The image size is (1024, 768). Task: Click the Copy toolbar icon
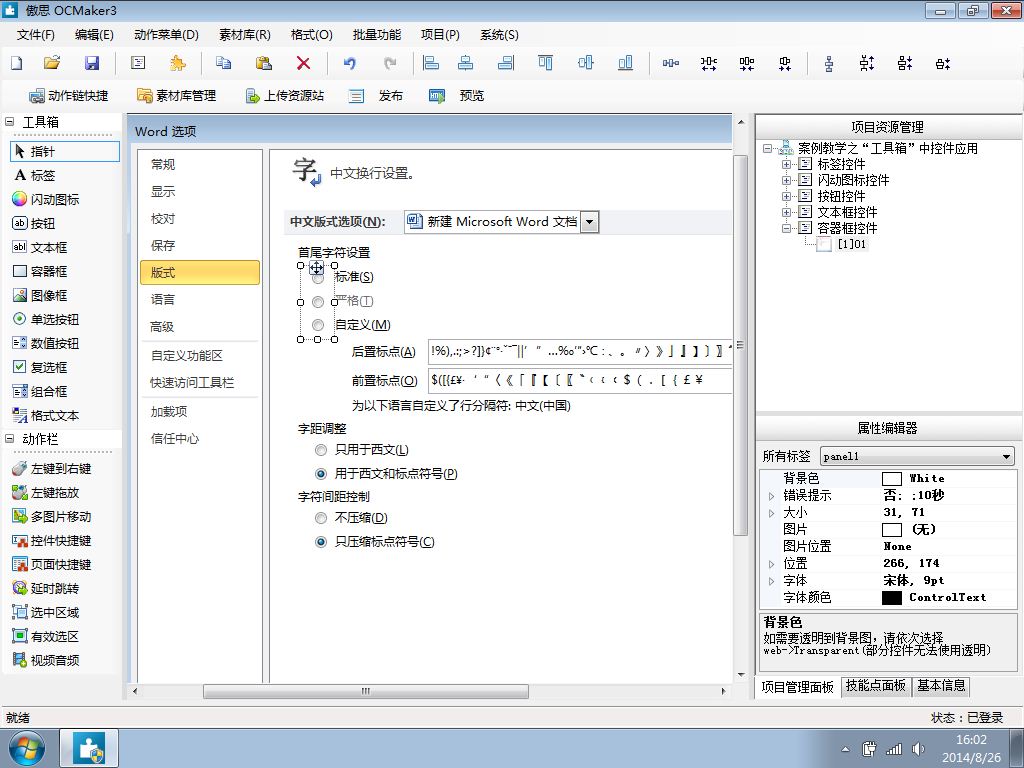pyautogui.click(x=223, y=63)
